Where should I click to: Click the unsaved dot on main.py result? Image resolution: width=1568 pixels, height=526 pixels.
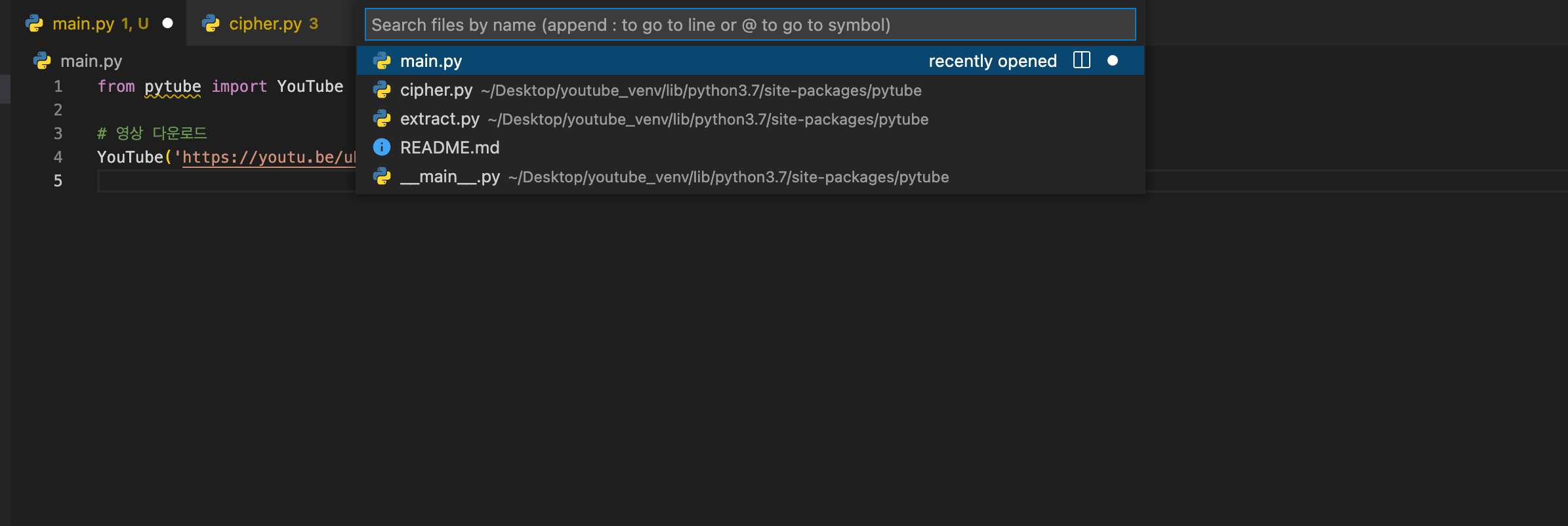1112,60
